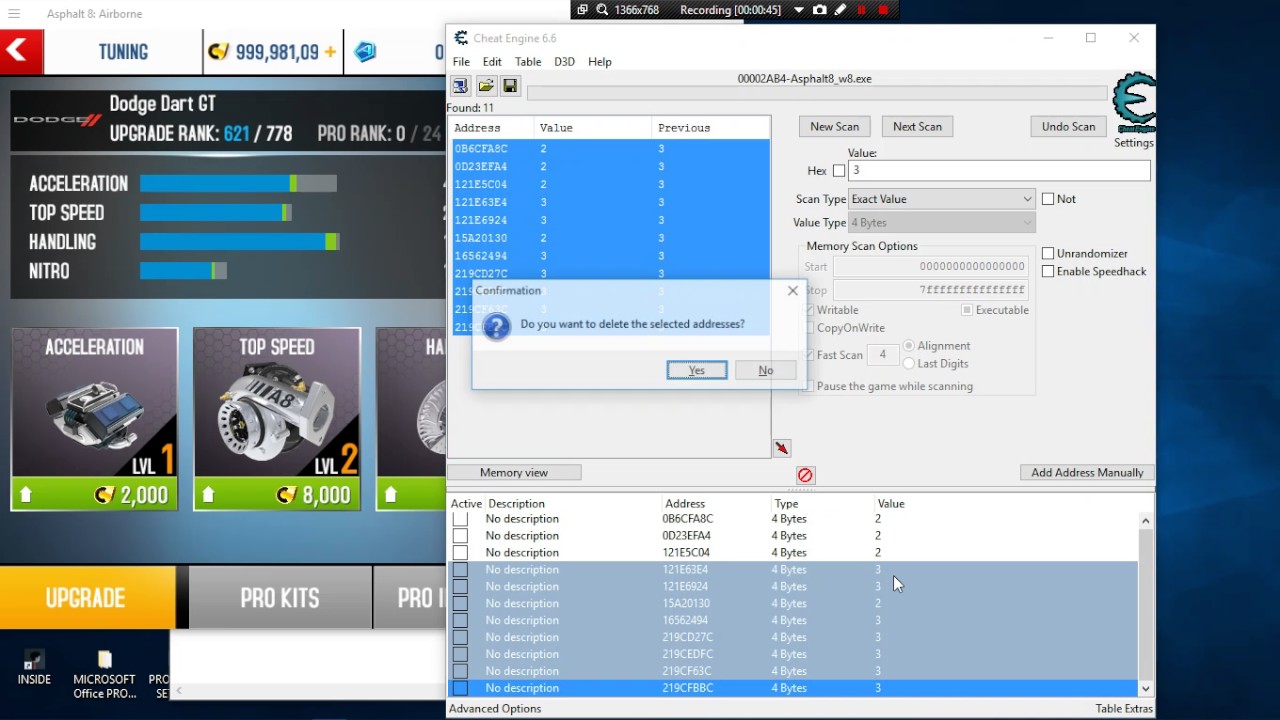Open the INSIDE desktop shortcut

[x=34, y=668]
